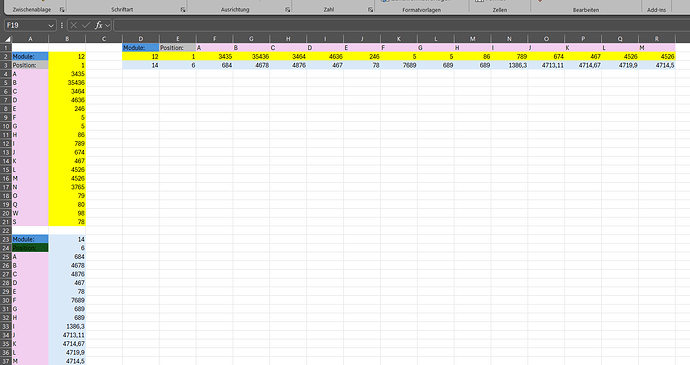Select row 37 header
This screenshot has height=365, width=690.
(x=6, y=361)
